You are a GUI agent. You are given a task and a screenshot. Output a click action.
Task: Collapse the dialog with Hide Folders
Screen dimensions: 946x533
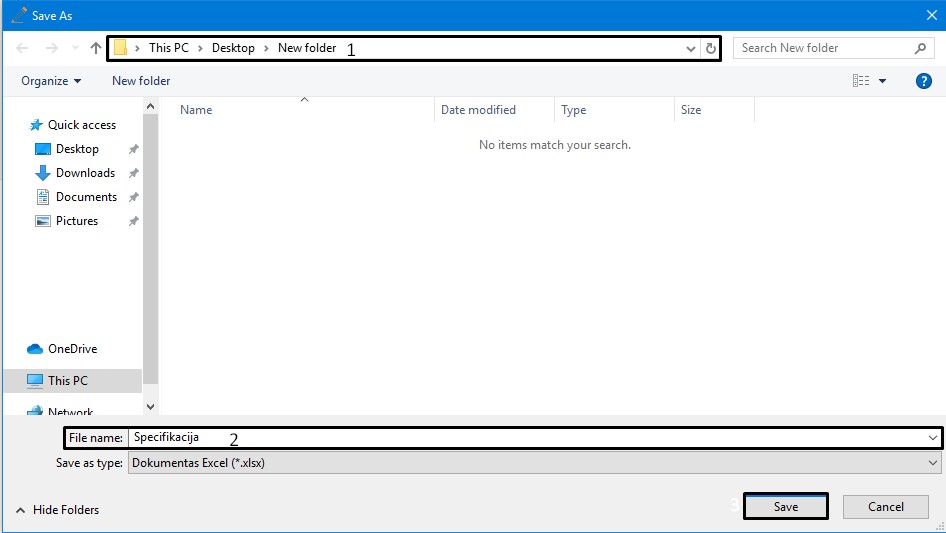58,510
